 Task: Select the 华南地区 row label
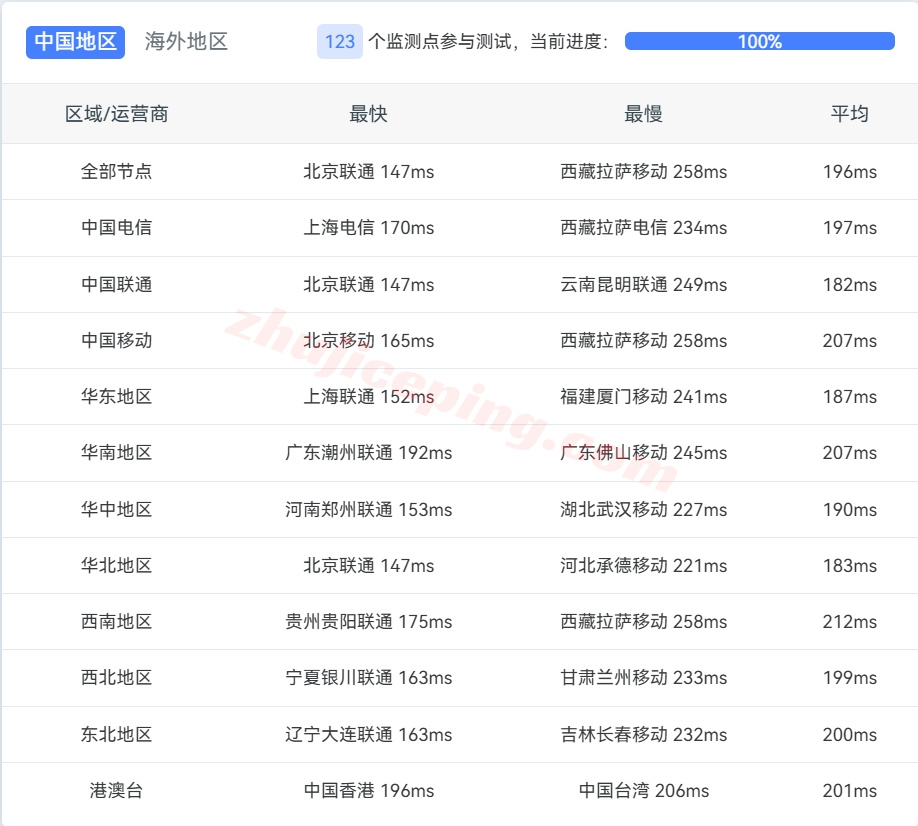tap(117, 453)
